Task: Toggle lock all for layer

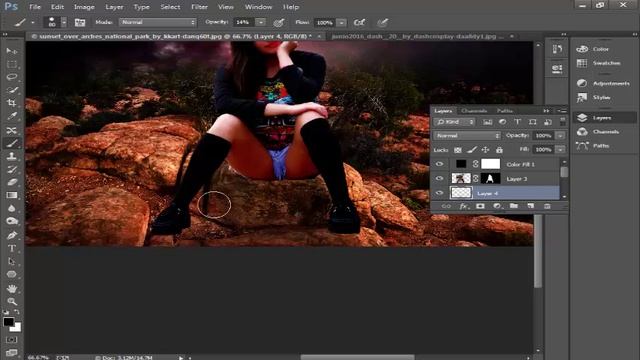Action: point(499,150)
